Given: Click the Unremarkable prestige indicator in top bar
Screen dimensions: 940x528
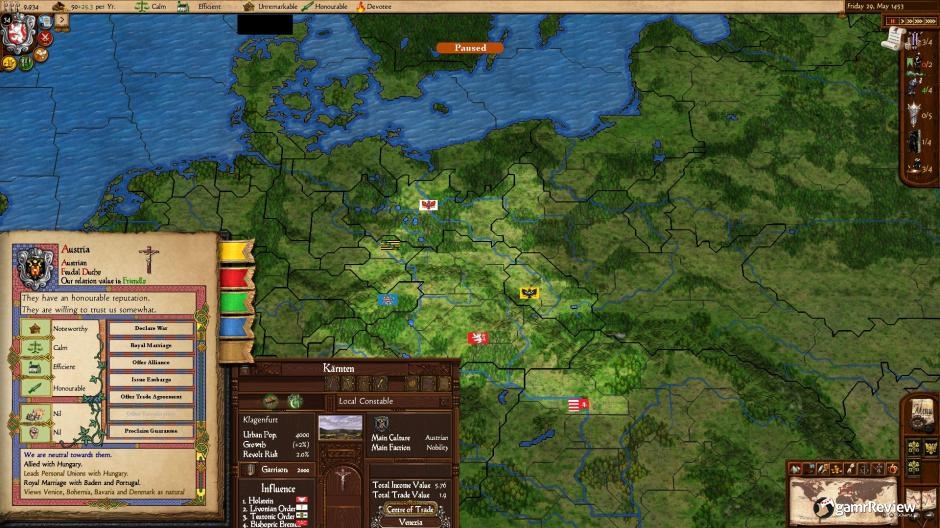Looking at the screenshot, I should tap(270, 6).
